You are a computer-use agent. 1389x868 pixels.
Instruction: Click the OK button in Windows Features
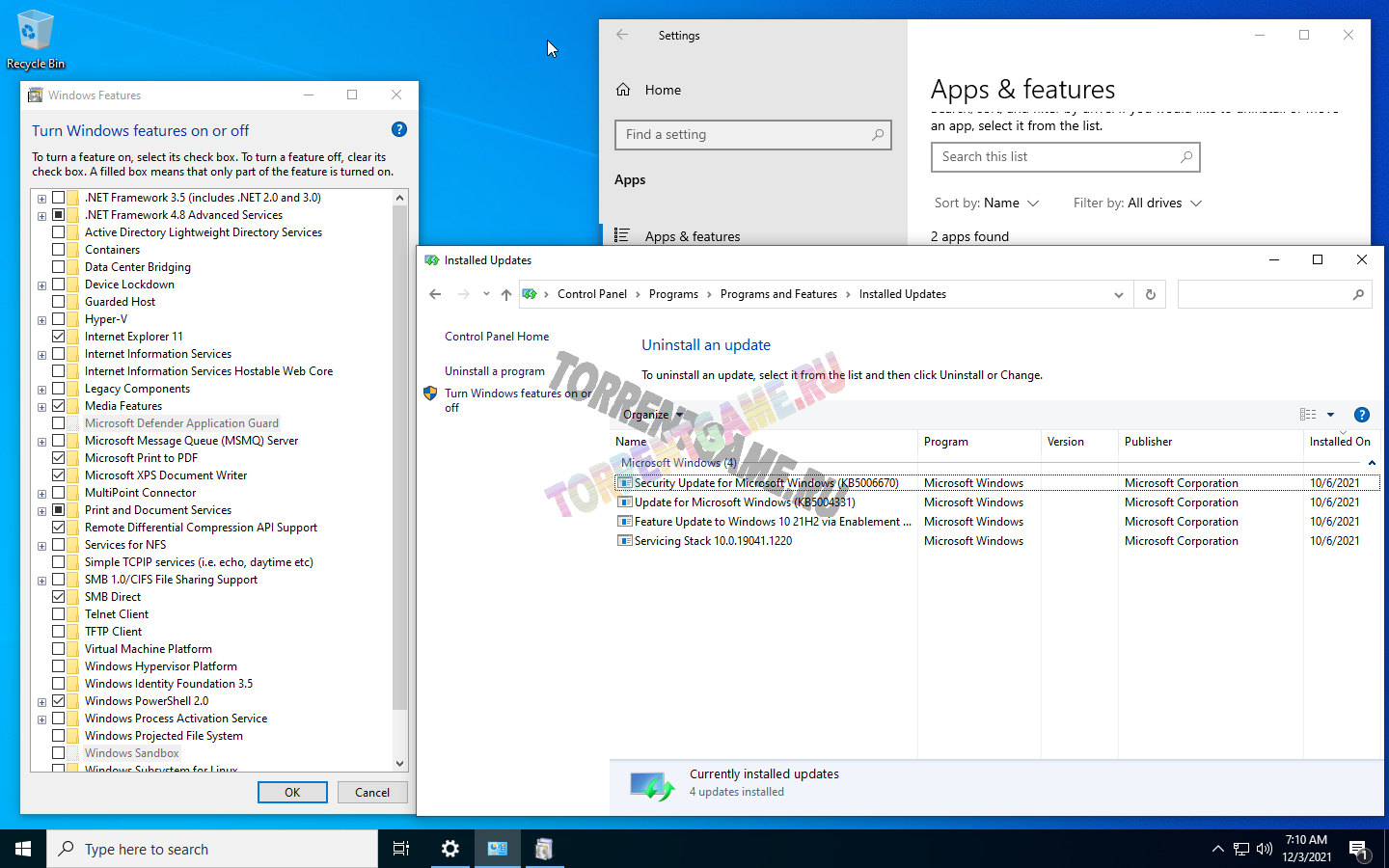pyautogui.click(x=292, y=793)
